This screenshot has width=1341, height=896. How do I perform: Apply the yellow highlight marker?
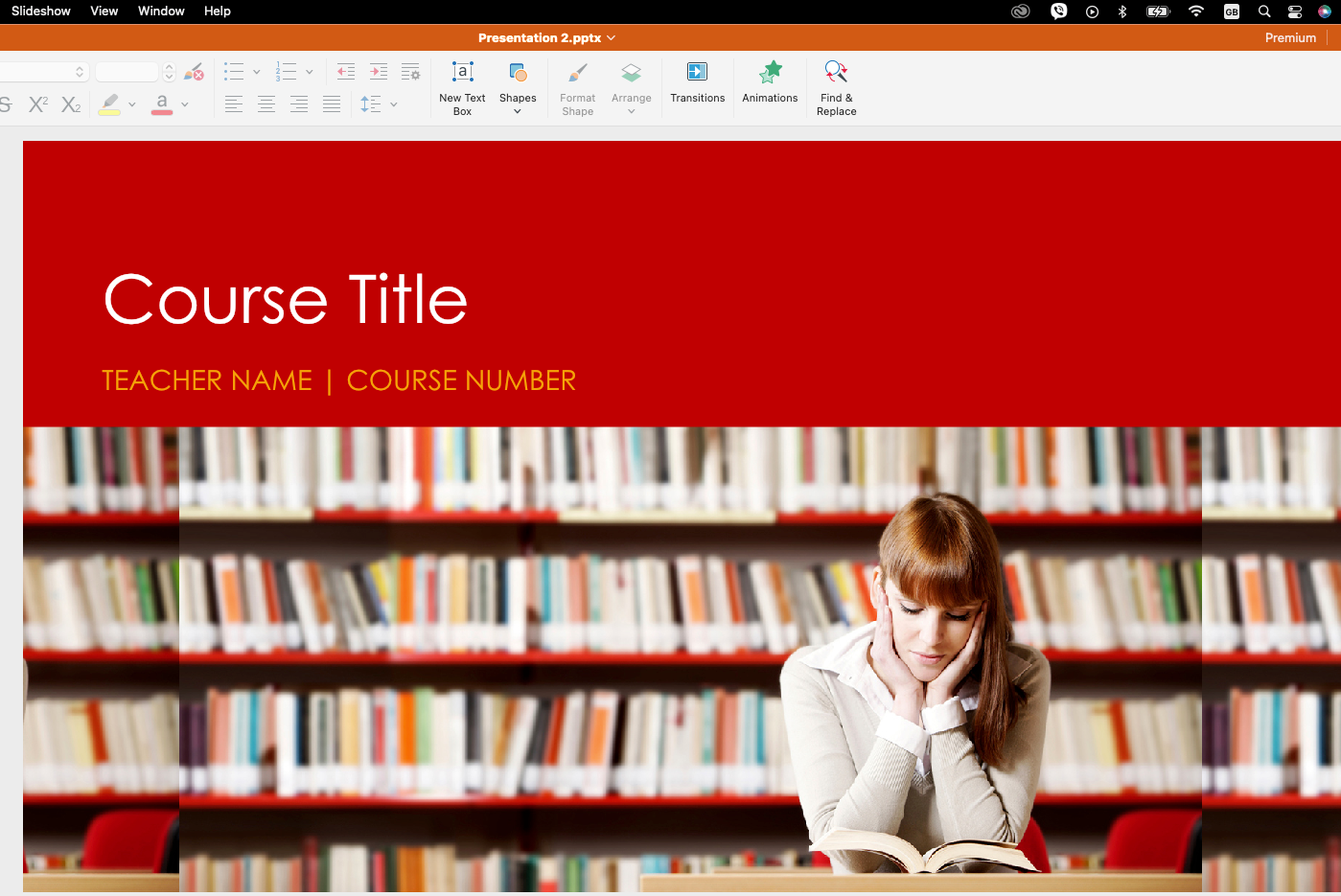click(x=109, y=104)
